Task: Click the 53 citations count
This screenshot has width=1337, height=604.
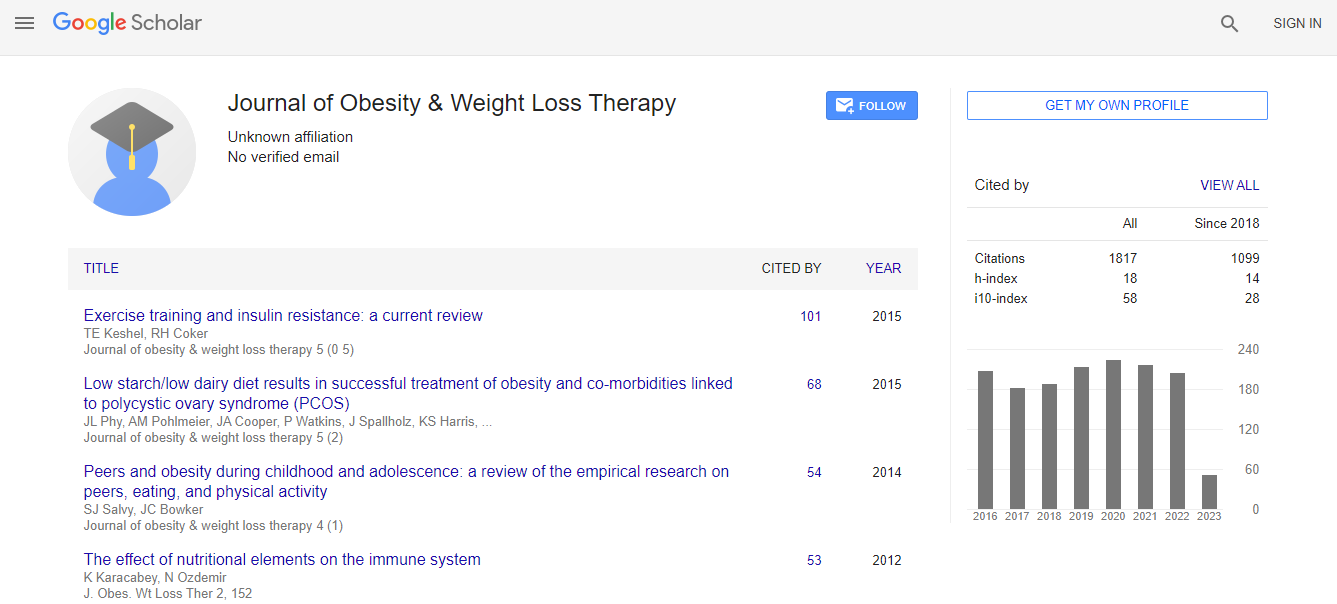Action: (x=814, y=561)
